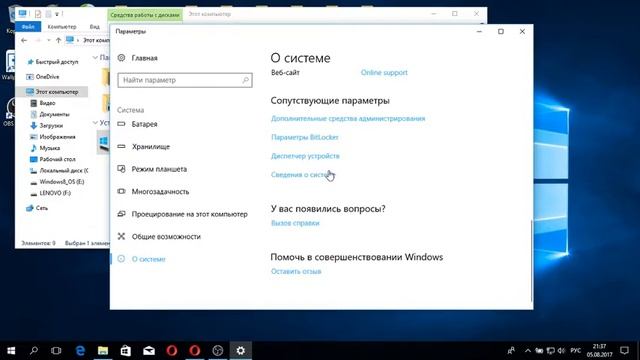Select Видео in Explorer tree
The height and width of the screenshot is (360, 640).
click(x=47, y=103)
